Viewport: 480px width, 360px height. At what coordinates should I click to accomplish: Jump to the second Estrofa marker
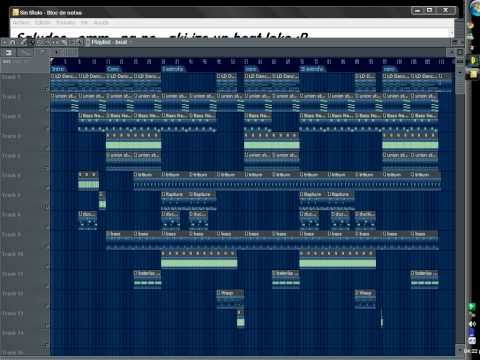pyautogui.click(x=312, y=69)
